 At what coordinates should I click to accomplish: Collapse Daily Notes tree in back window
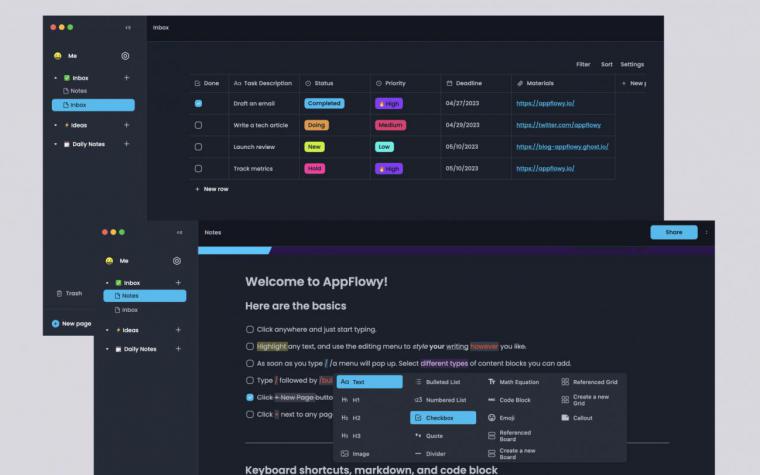(x=56, y=144)
